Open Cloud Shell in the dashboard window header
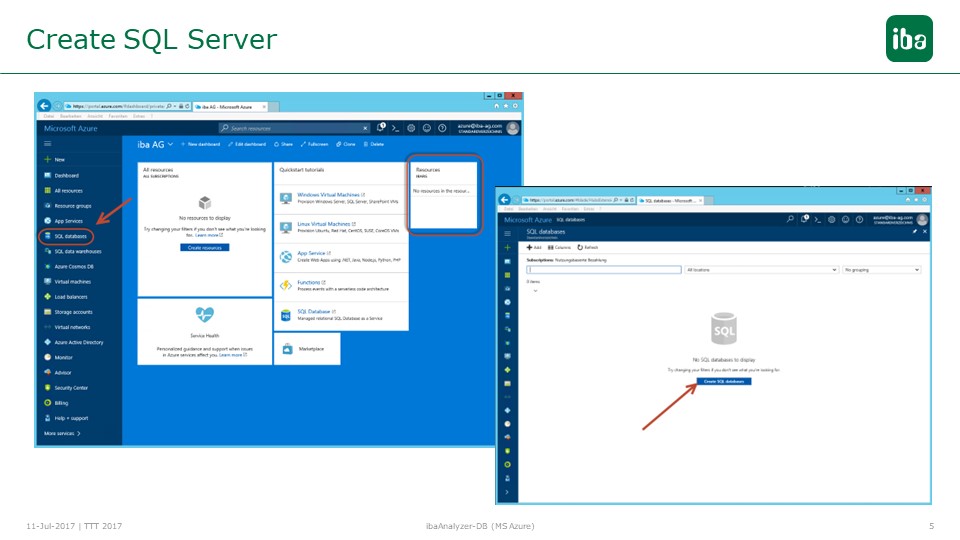Image resolution: width=960 pixels, height=540 pixels. pyautogui.click(x=396, y=128)
